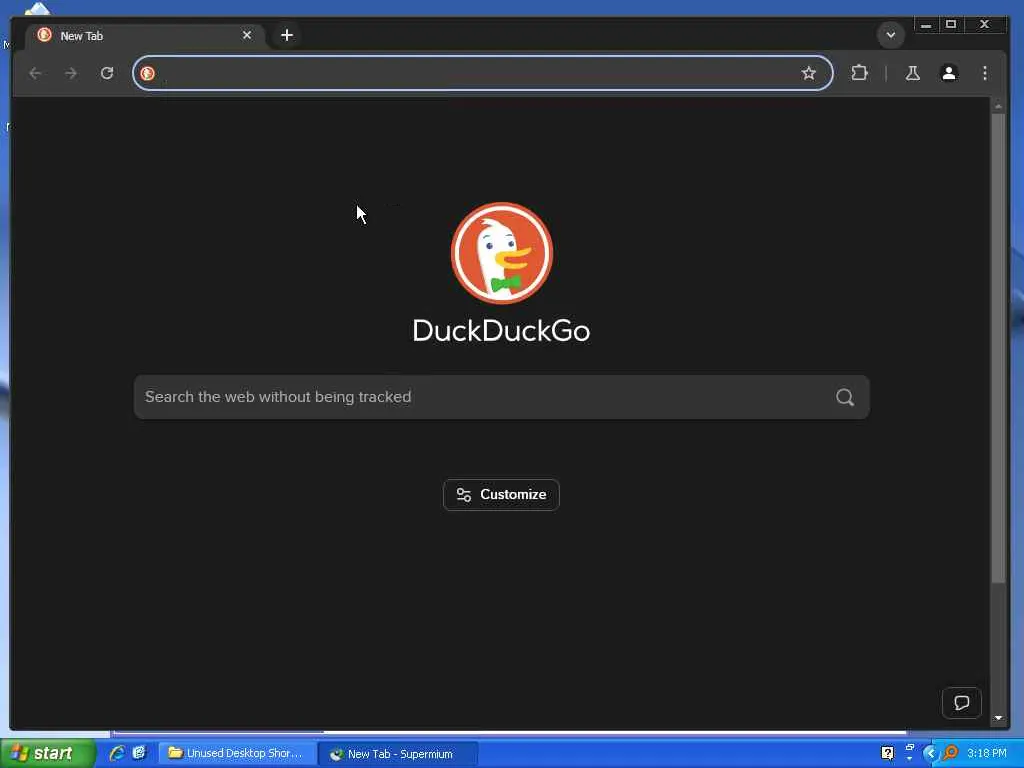Click the small tray icon above arrow

click(x=910, y=748)
